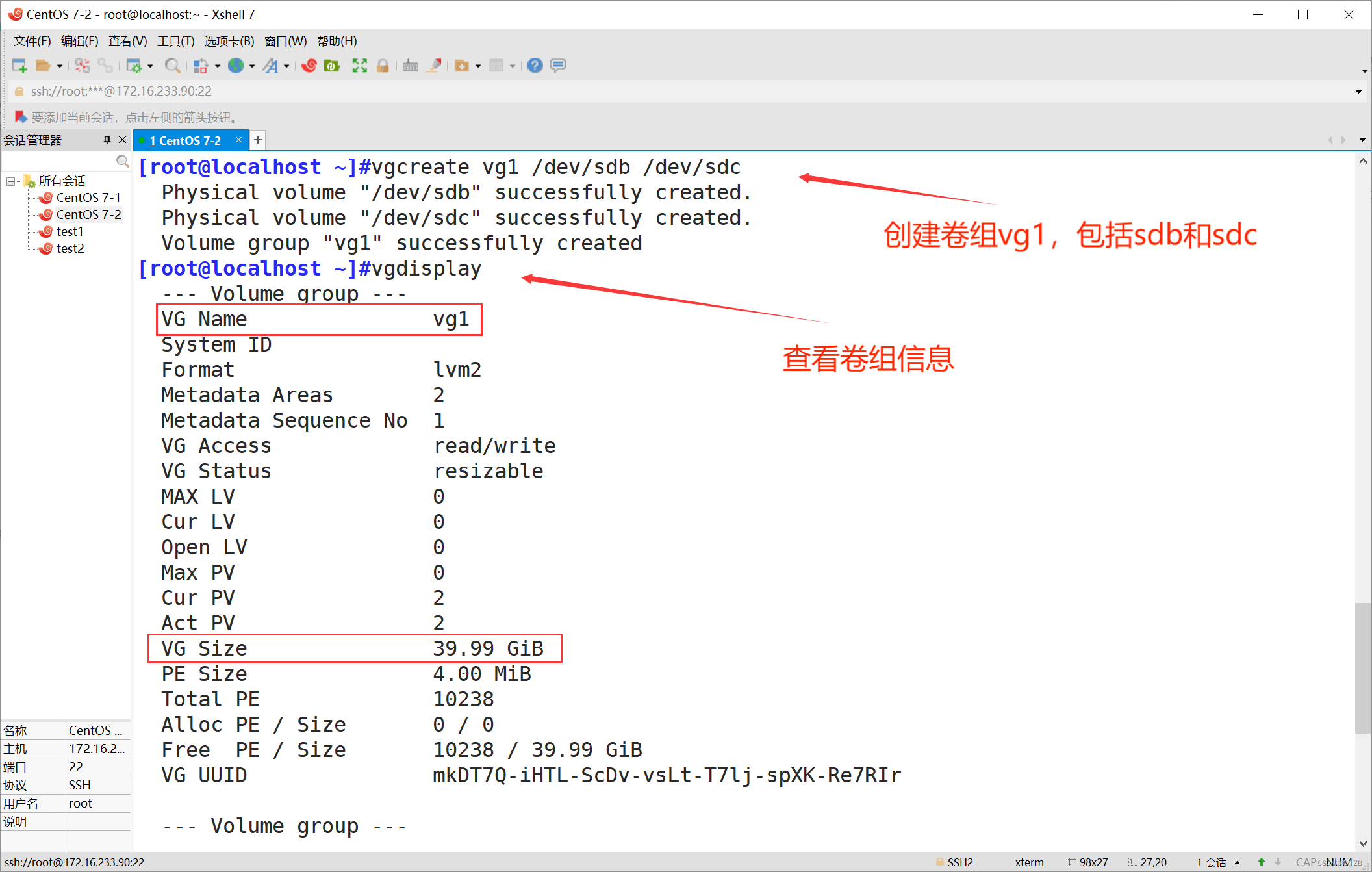1372x872 pixels.
Task: Open the 工具(T) menu
Action: point(175,41)
